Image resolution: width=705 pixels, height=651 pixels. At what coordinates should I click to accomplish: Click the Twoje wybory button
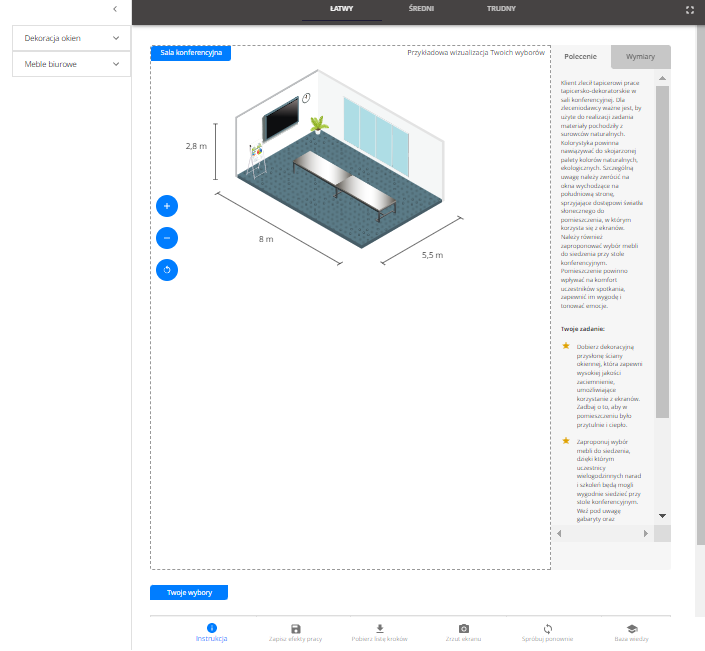(x=189, y=592)
